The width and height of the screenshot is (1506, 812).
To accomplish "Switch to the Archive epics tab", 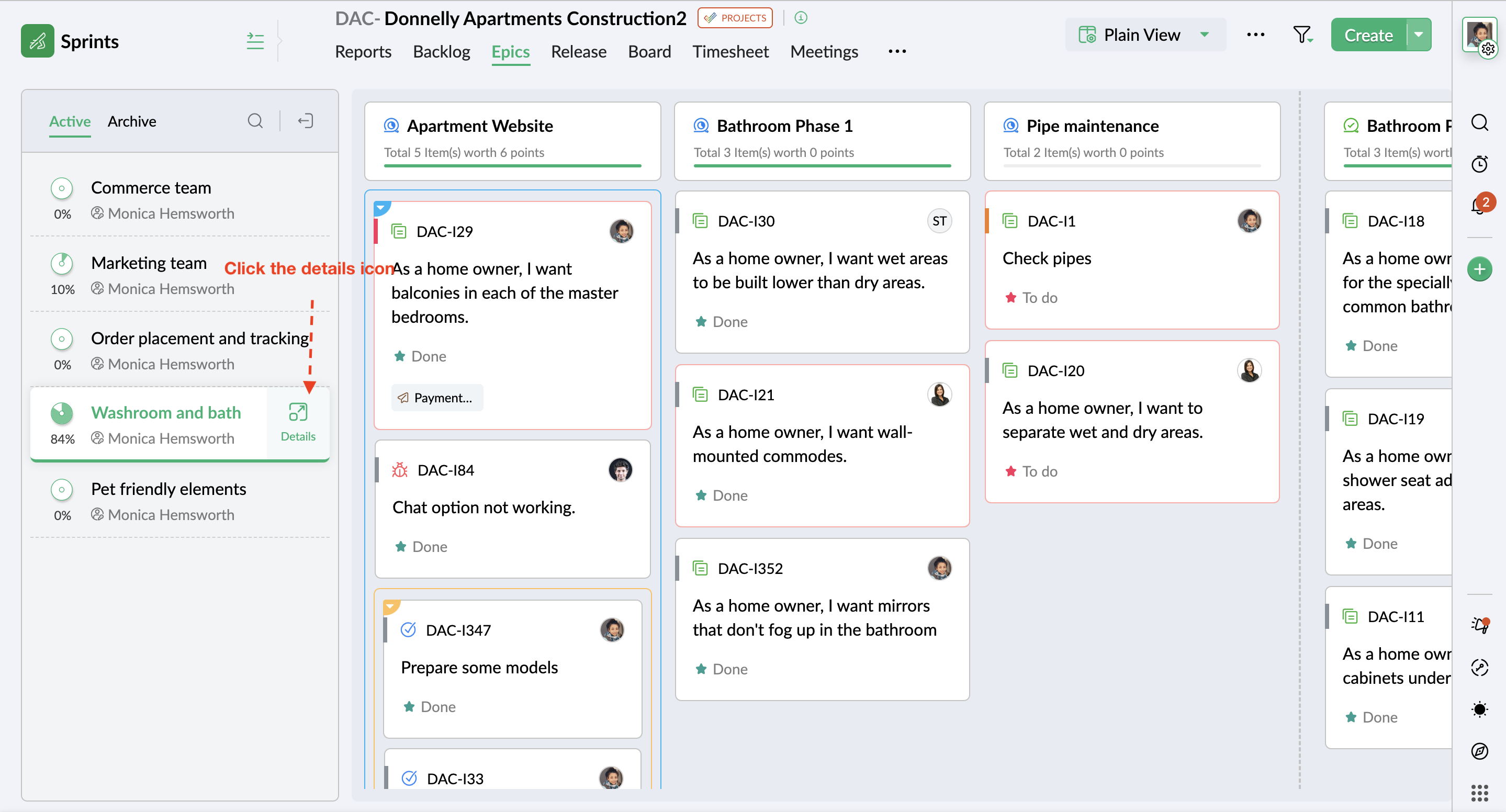I will point(131,121).
